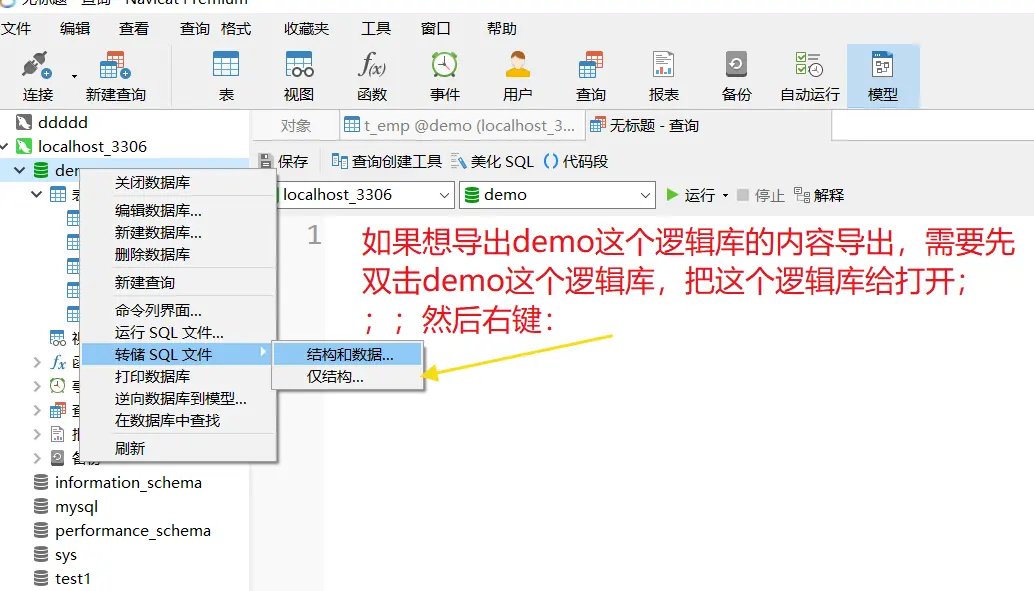Image resolution: width=1034 pixels, height=591 pixels.
Task: Open the 模型 model toolbar icon
Action: point(883,76)
